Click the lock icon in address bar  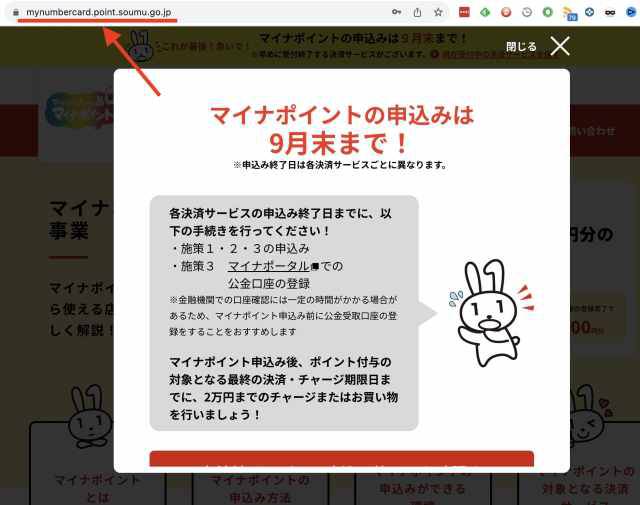[16, 13]
